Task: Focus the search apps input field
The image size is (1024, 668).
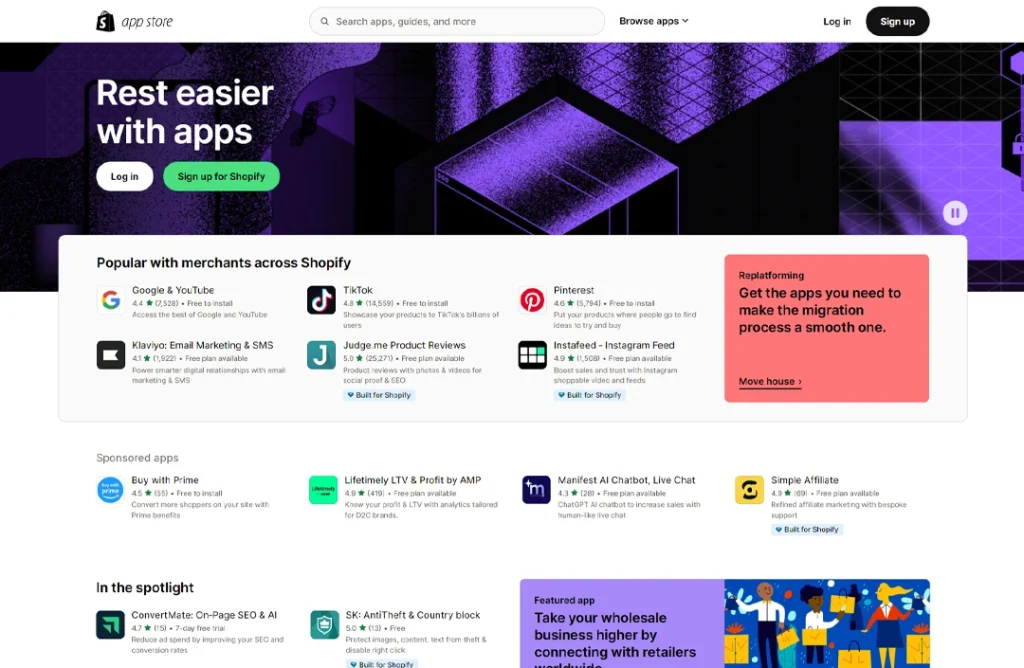Action: pos(460,21)
